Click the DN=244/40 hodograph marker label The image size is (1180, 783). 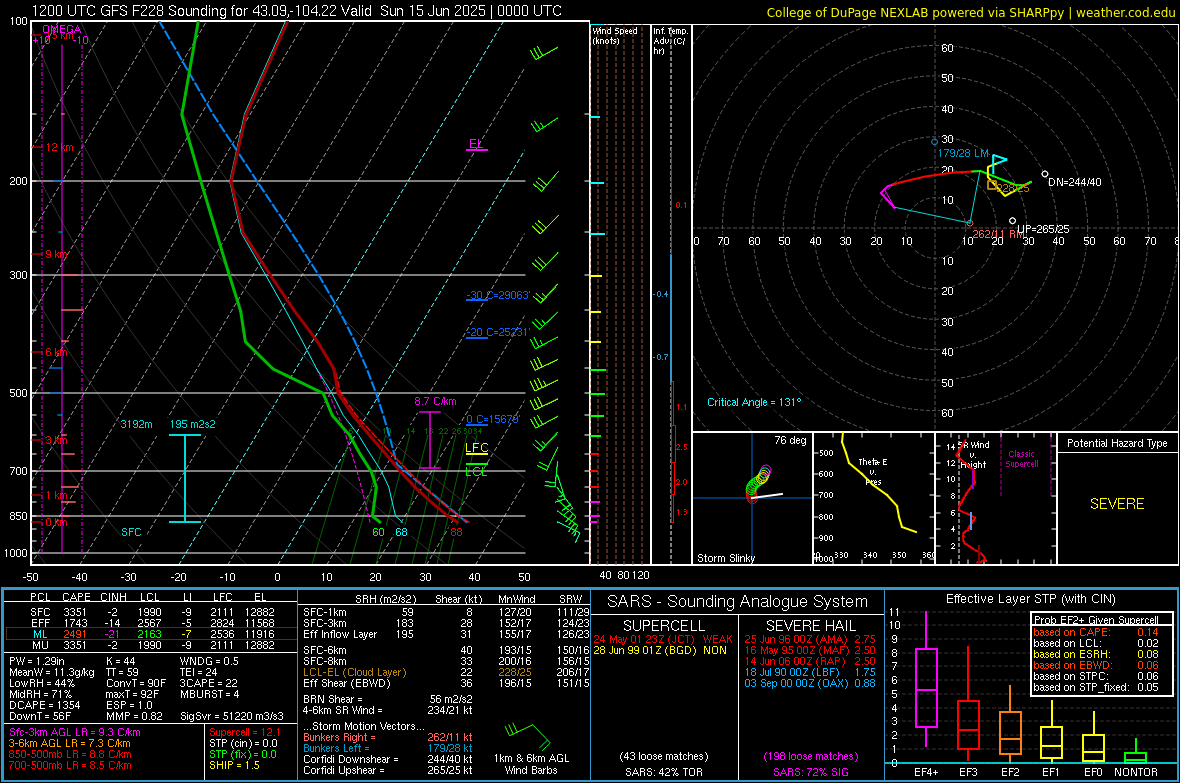click(x=1075, y=182)
